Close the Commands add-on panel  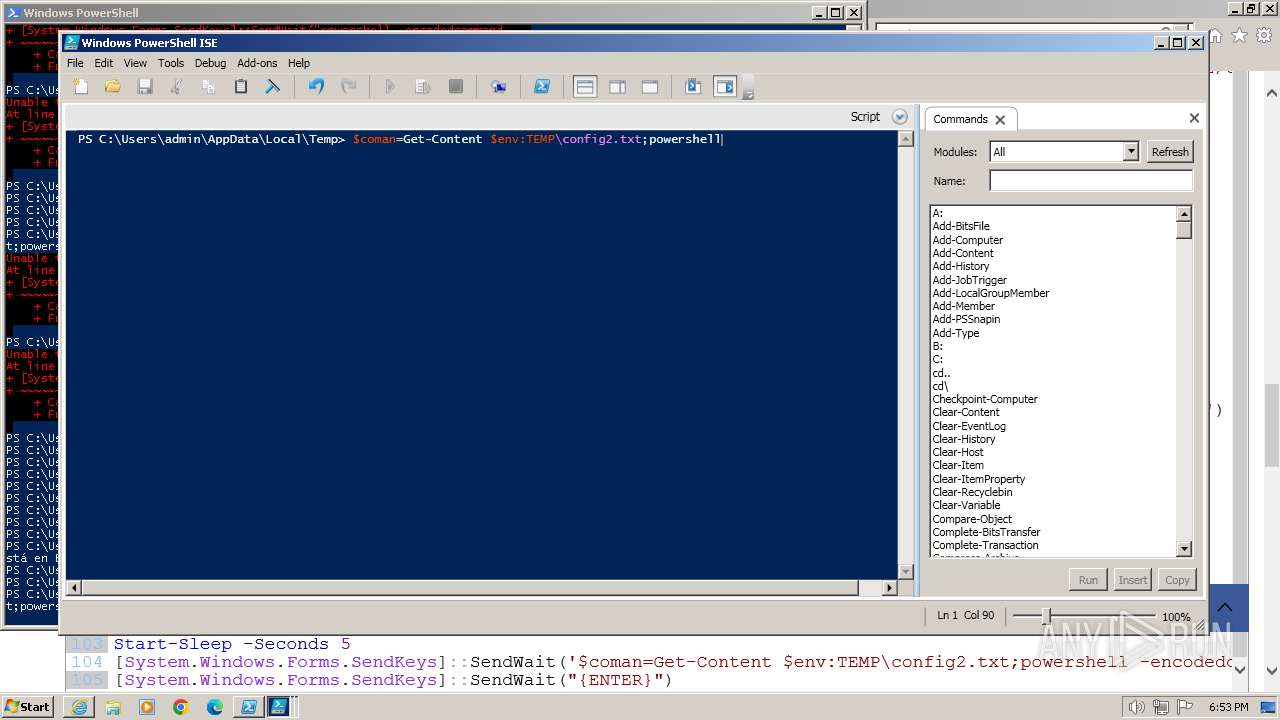(1193, 118)
